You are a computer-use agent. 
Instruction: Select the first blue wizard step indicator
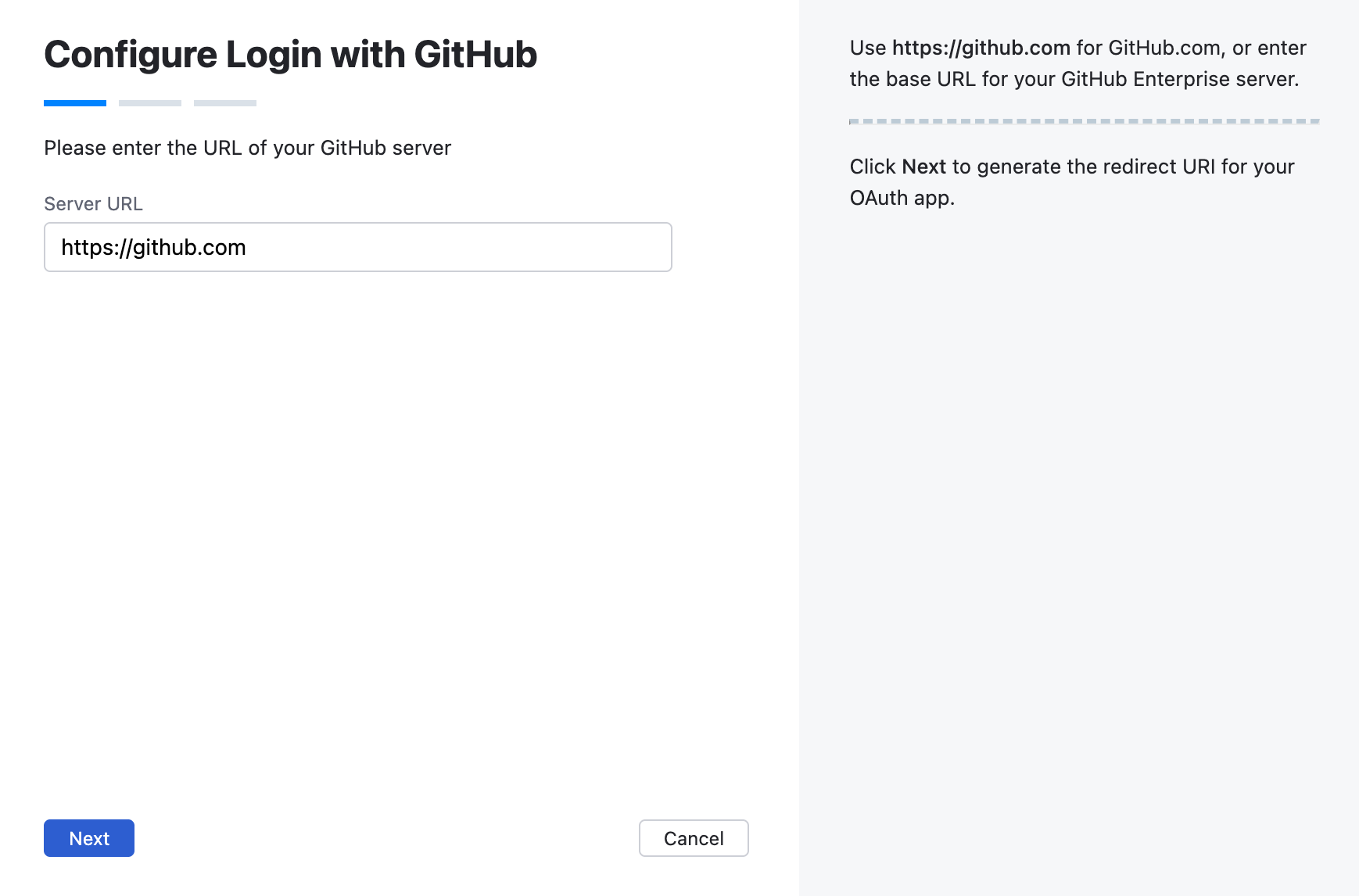point(75,103)
